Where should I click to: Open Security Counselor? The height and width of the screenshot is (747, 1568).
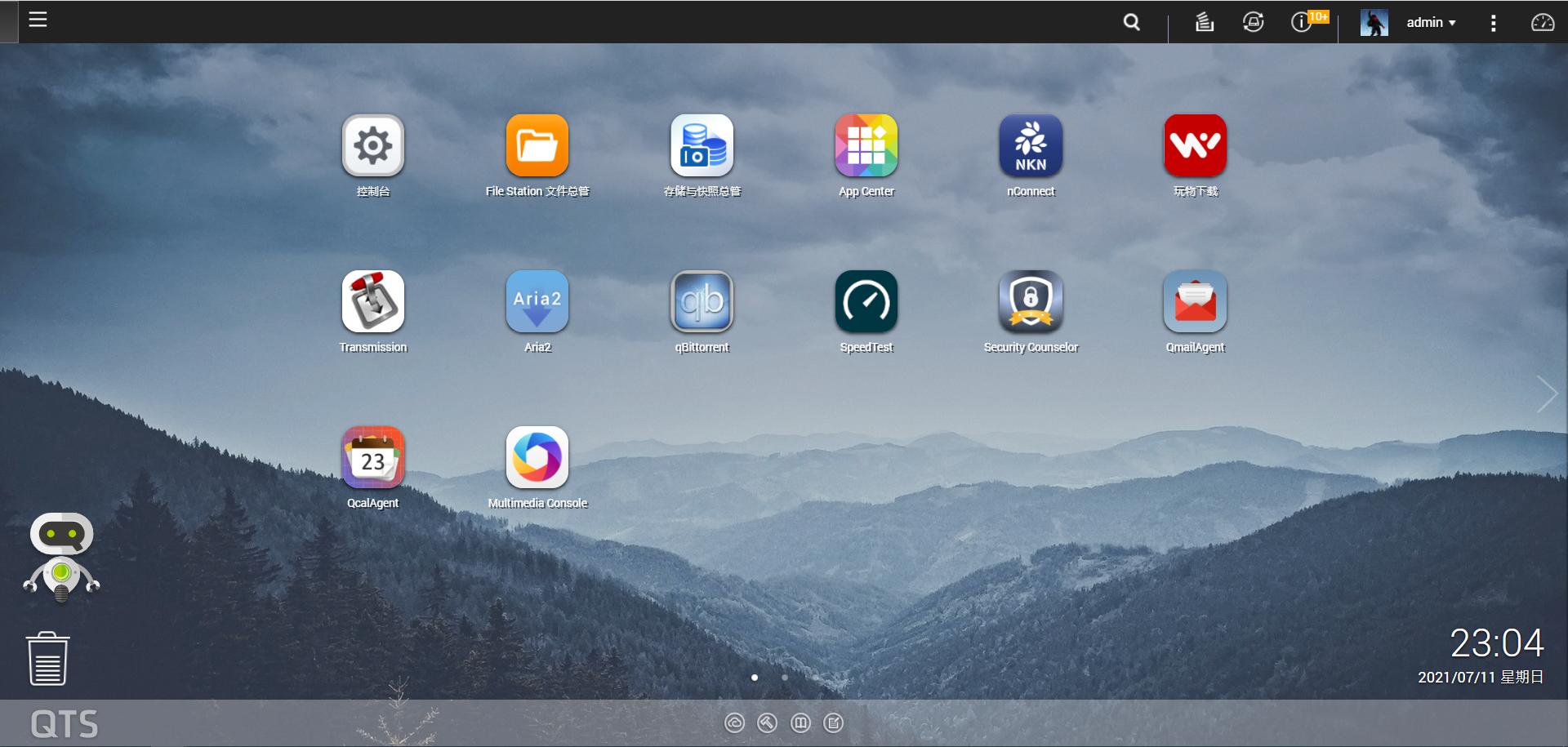[1031, 302]
